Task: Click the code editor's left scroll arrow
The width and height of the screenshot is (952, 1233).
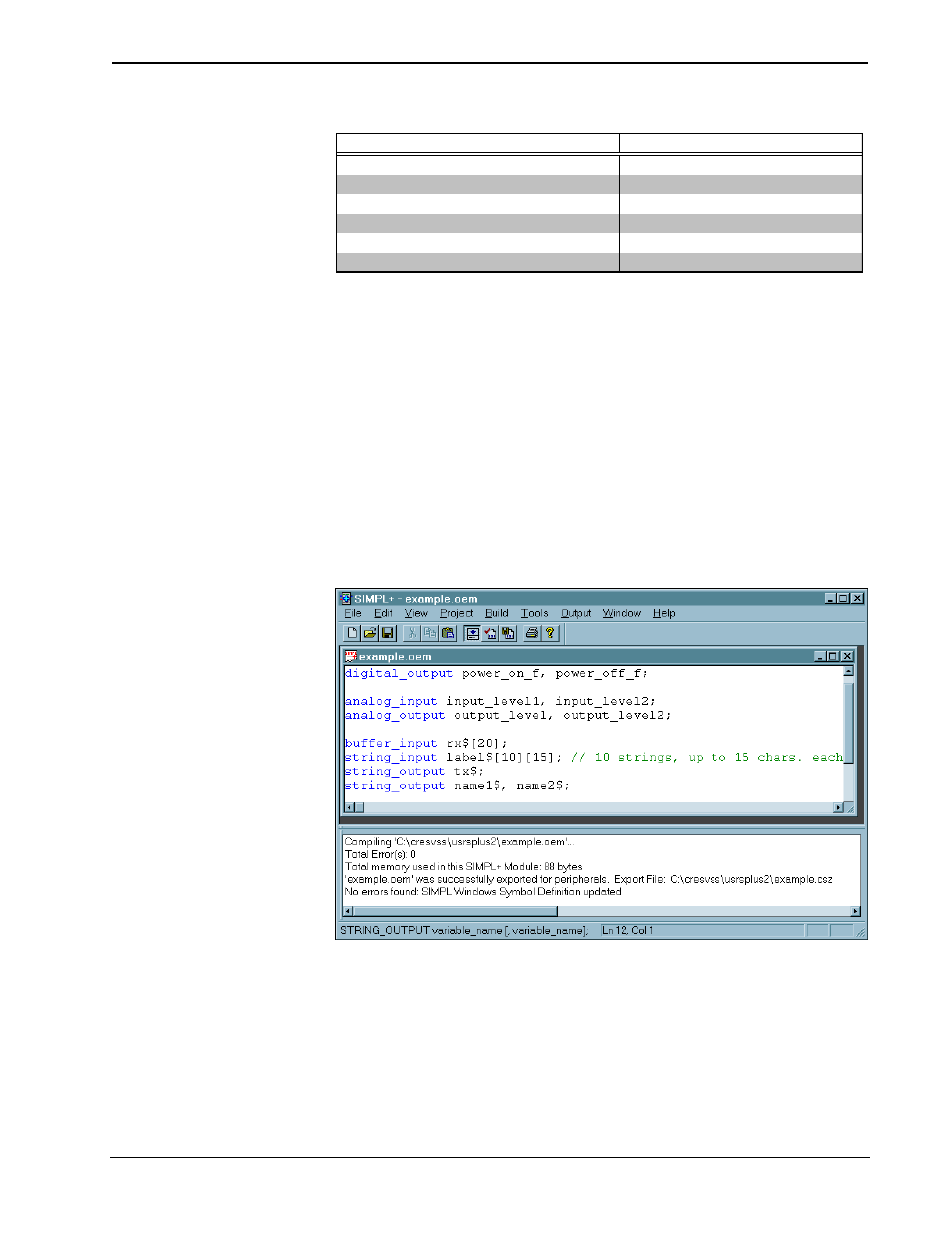Action: [x=349, y=807]
